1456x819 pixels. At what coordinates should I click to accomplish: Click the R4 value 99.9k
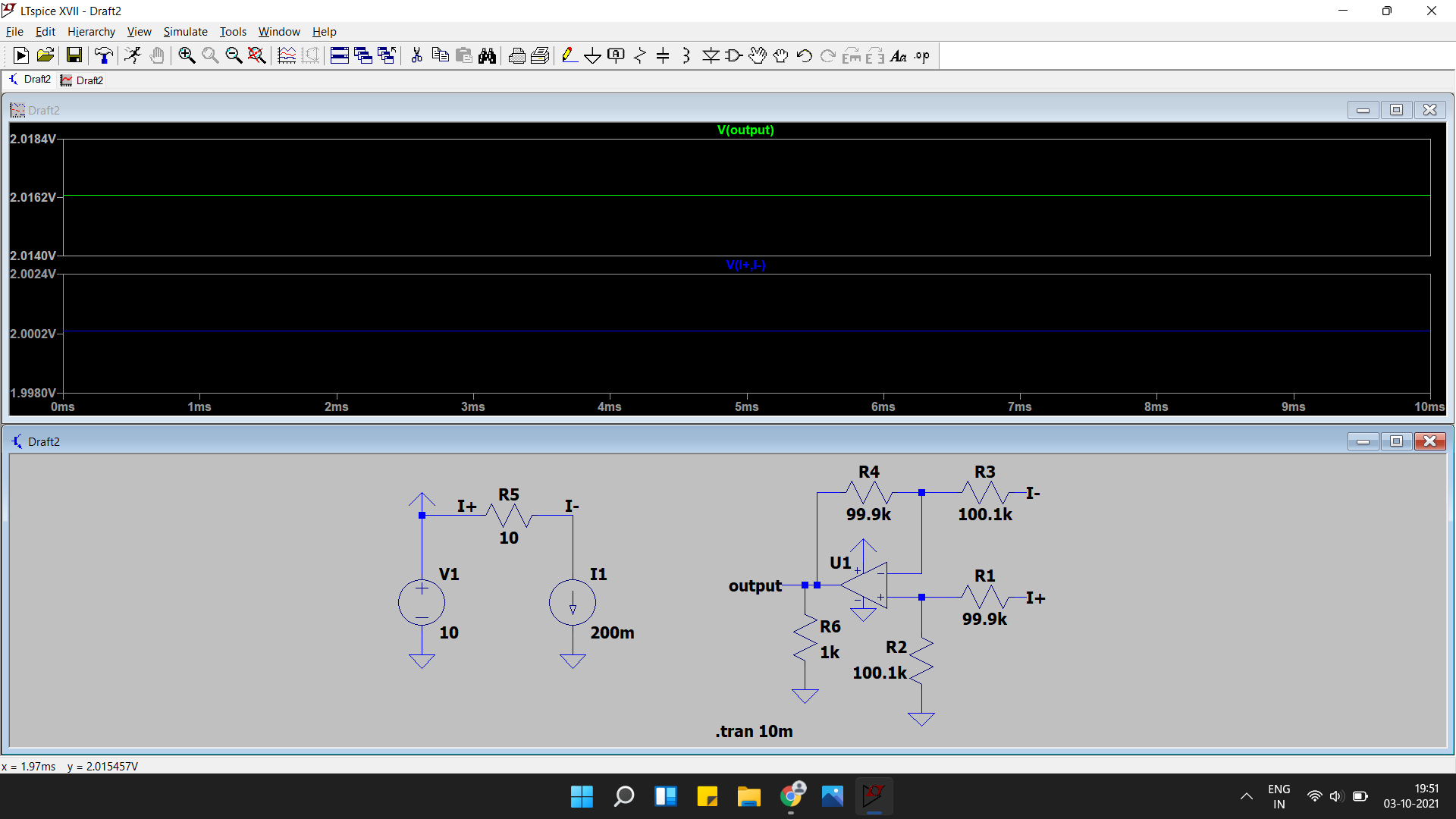tap(868, 514)
